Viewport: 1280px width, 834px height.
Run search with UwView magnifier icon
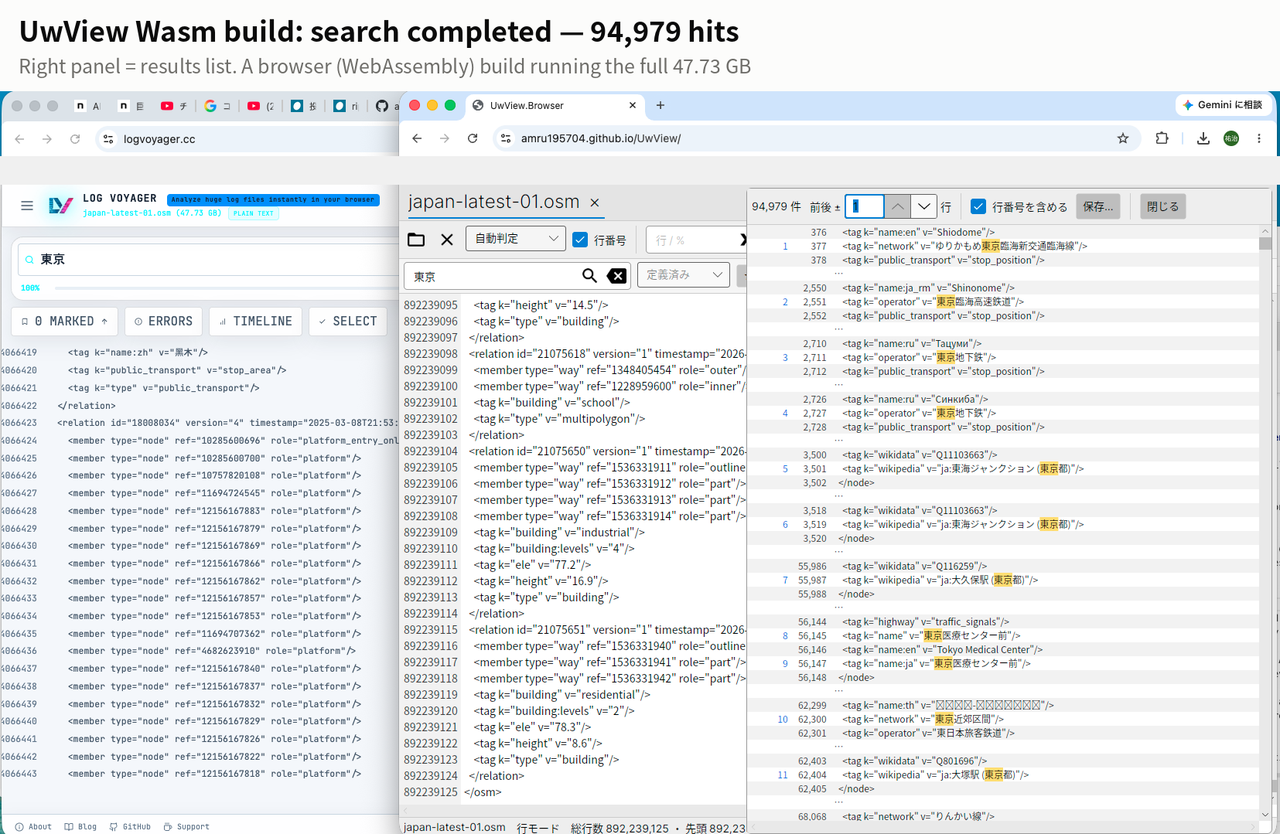tap(590, 276)
